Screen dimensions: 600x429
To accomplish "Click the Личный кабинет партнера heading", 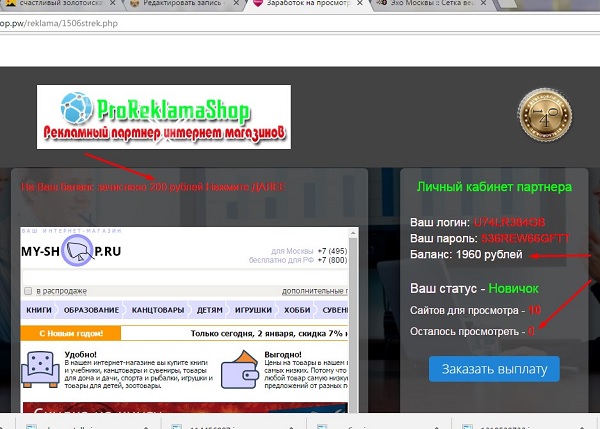I will (494, 187).
